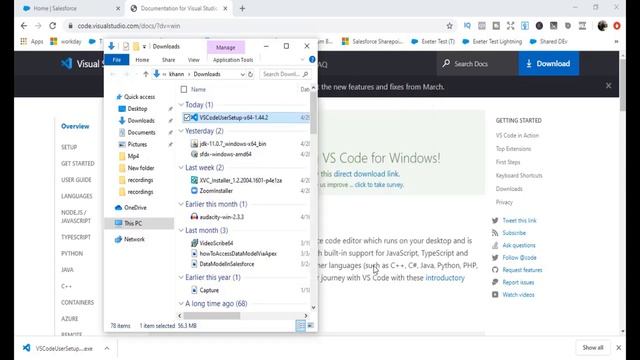Click Show all downloads button
The image size is (640, 360).
593,348
